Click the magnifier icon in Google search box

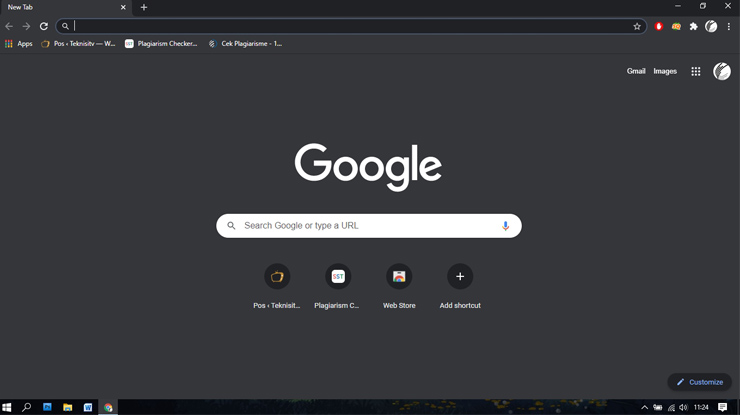click(x=231, y=226)
